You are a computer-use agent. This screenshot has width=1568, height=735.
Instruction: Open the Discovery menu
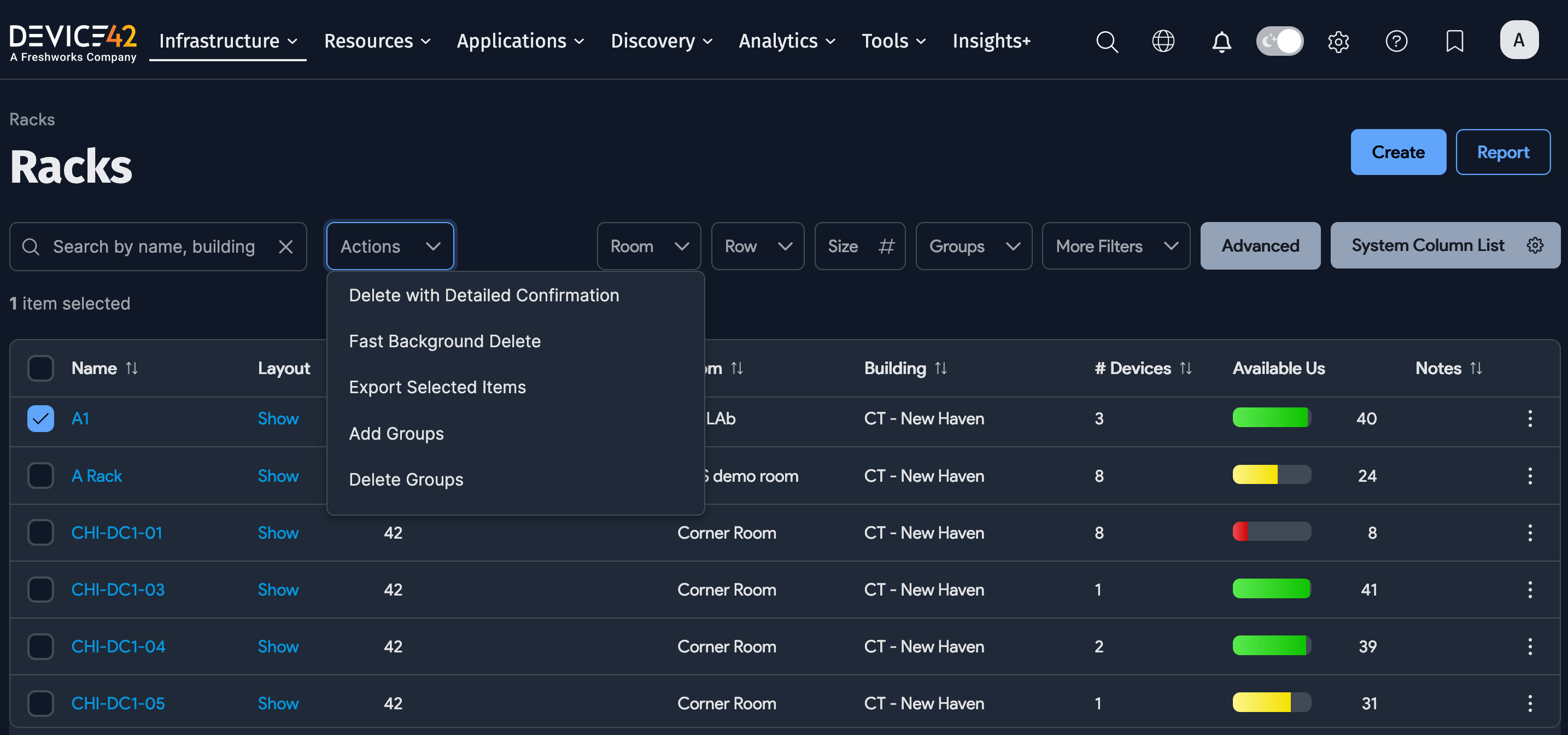[x=661, y=41]
